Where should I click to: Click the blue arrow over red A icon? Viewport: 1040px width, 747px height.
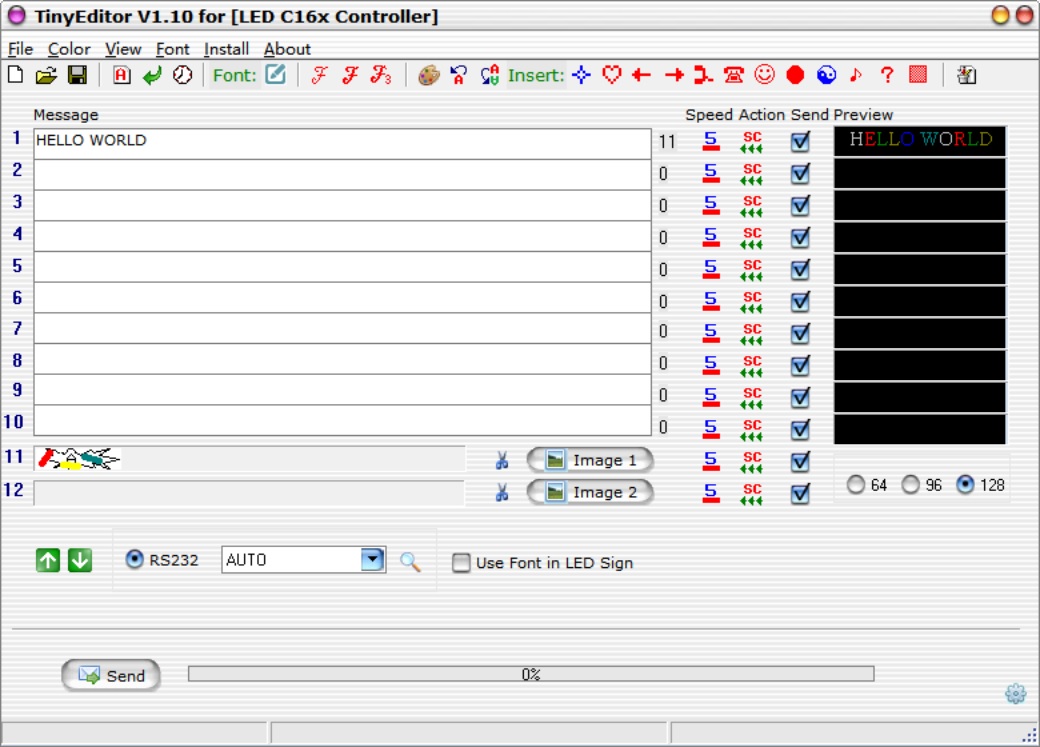(458, 75)
